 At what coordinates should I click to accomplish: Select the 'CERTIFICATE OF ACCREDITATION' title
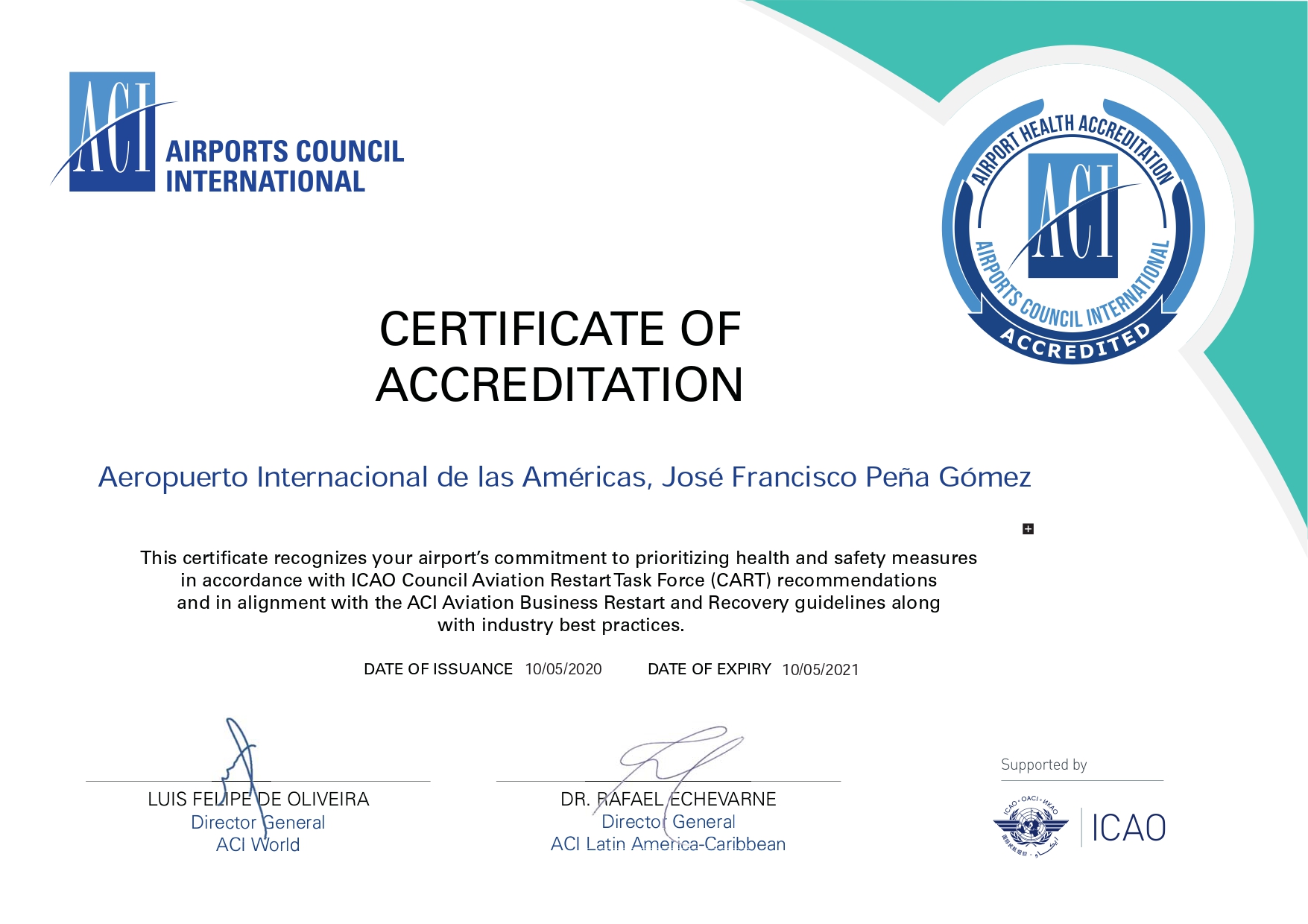pyautogui.click(x=560, y=356)
